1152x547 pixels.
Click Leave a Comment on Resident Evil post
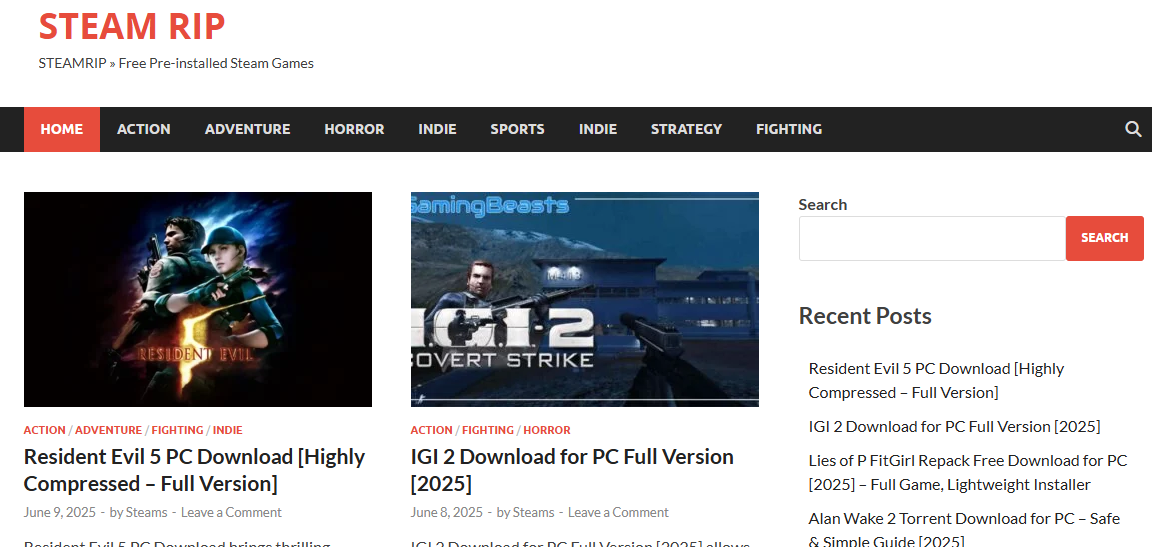coord(231,512)
